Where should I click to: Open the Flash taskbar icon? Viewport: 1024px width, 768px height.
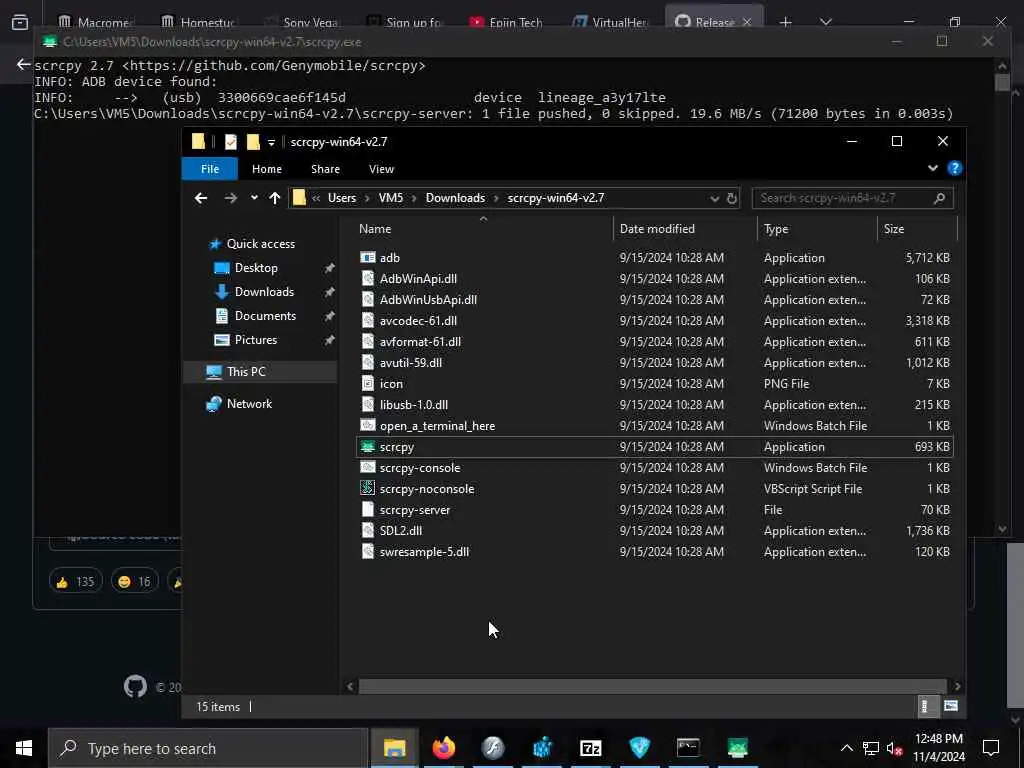(493, 748)
